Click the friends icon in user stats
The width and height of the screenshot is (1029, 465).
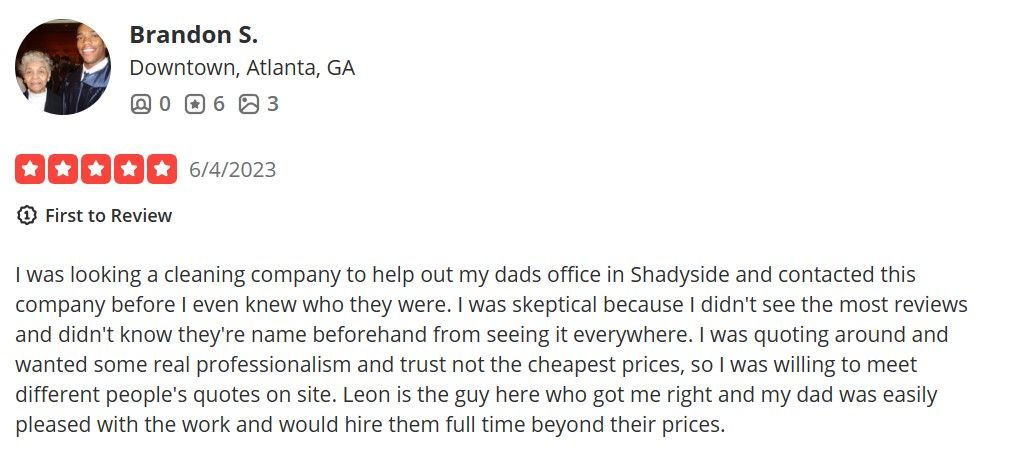(x=141, y=103)
